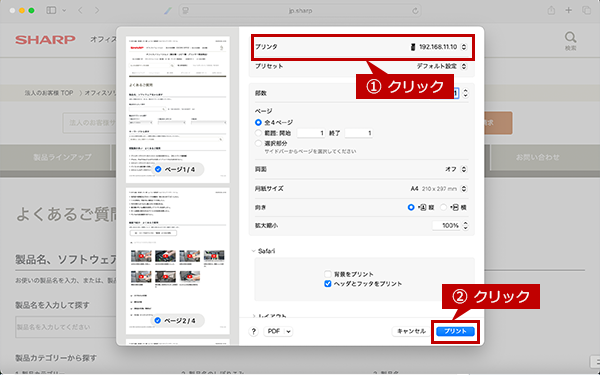
Task: Select the 全4ページ radio button
Action: [259, 122]
